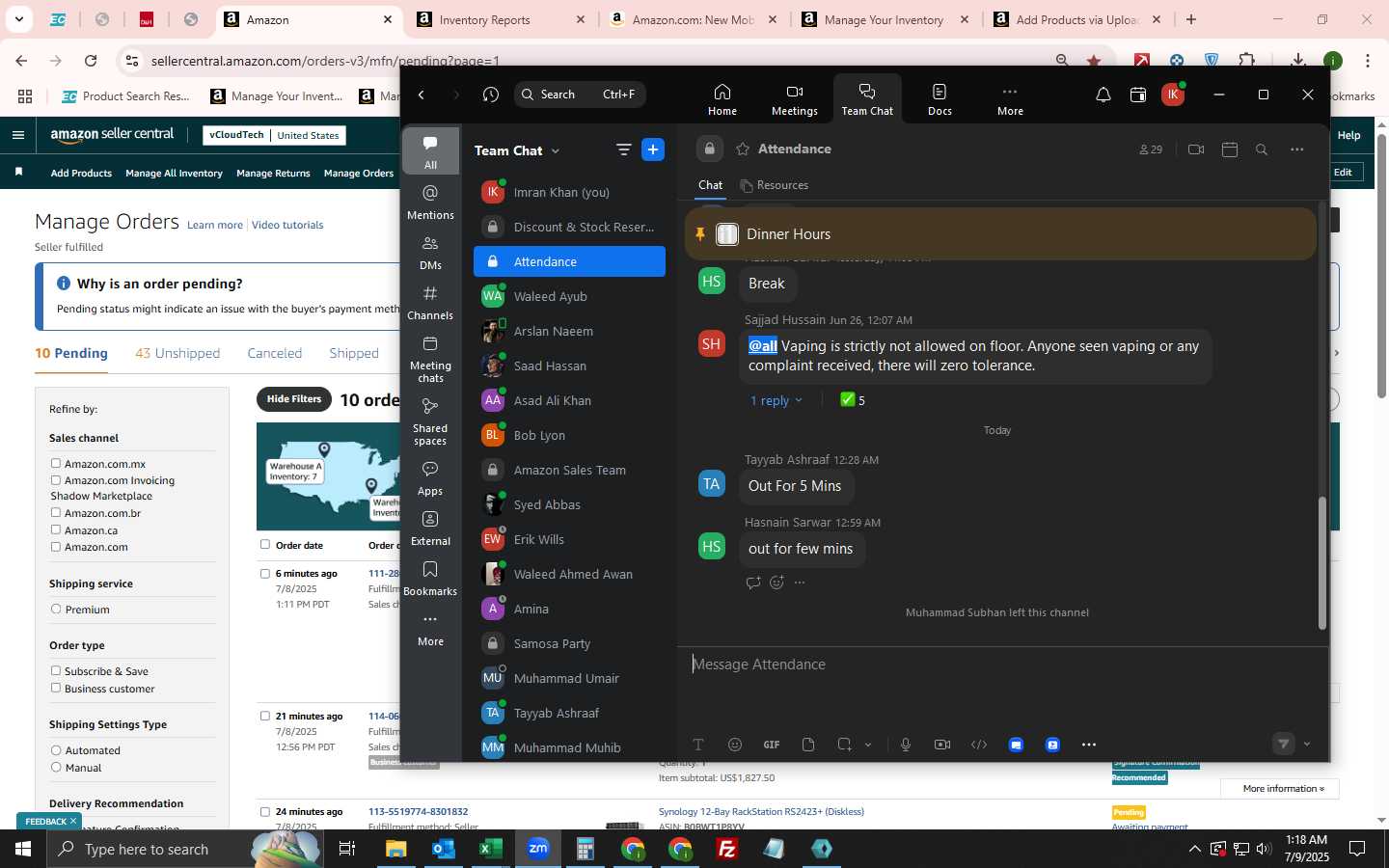Open Manage Returns menu in Seller Central
This screenshot has height=868, width=1389.
pos(273,173)
